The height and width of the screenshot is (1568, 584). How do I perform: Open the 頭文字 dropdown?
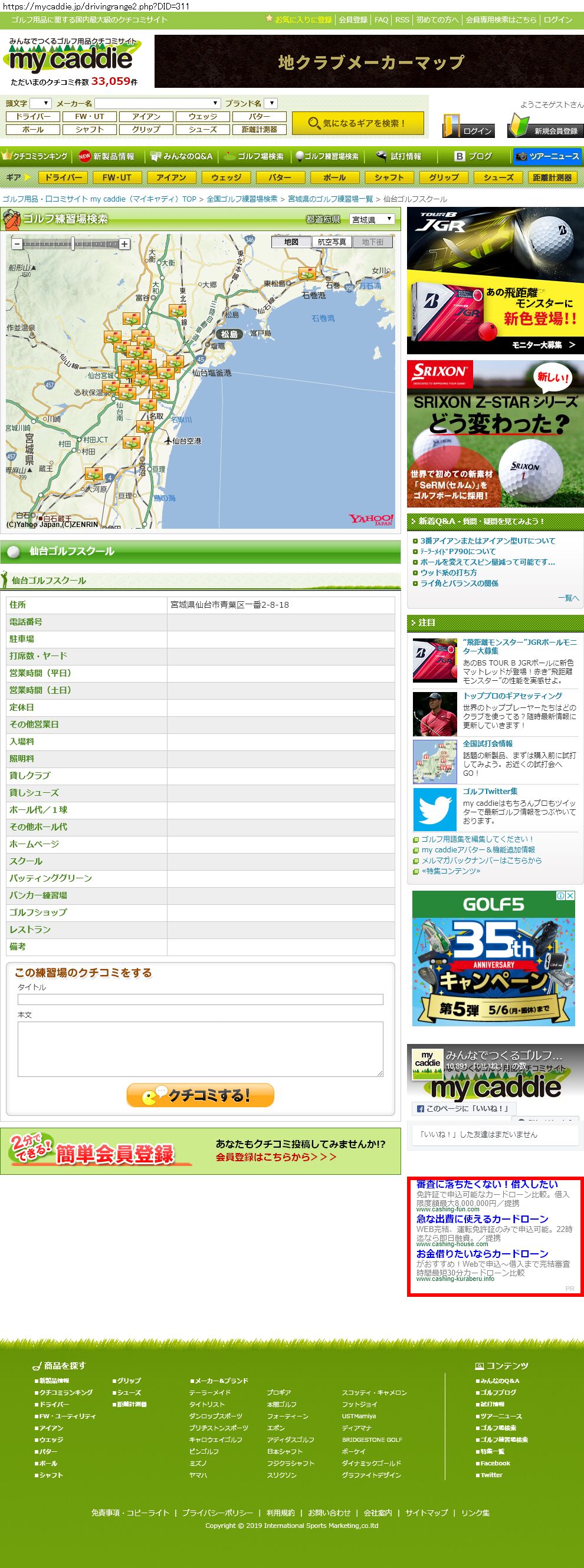pyautogui.click(x=41, y=104)
